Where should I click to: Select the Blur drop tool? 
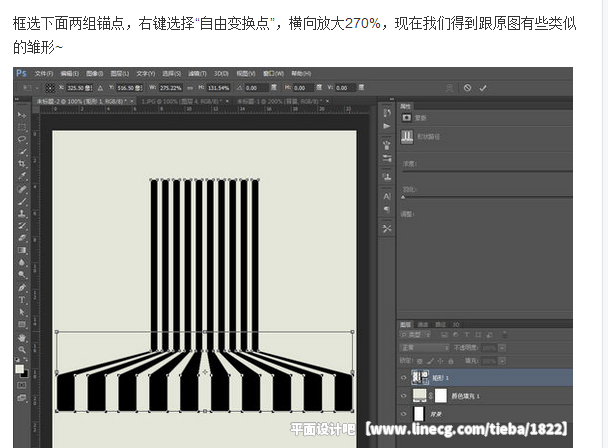tap(22, 263)
